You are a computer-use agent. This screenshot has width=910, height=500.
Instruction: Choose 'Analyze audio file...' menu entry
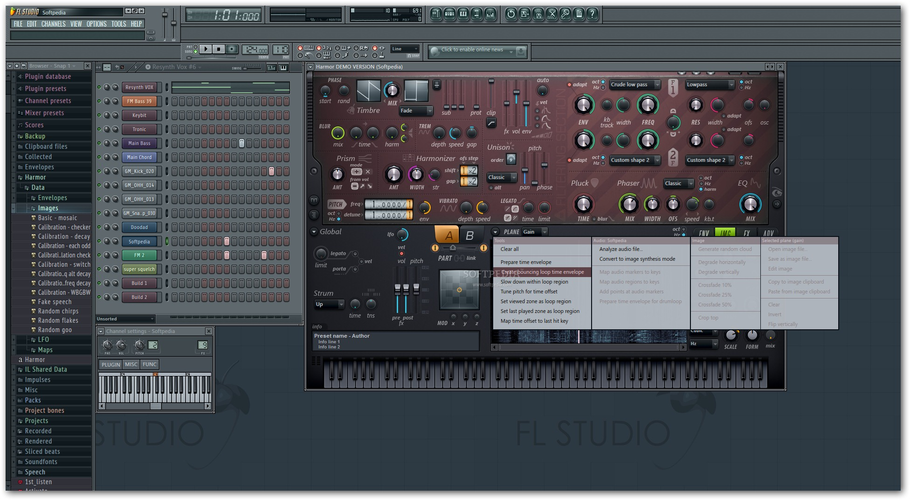(x=620, y=249)
